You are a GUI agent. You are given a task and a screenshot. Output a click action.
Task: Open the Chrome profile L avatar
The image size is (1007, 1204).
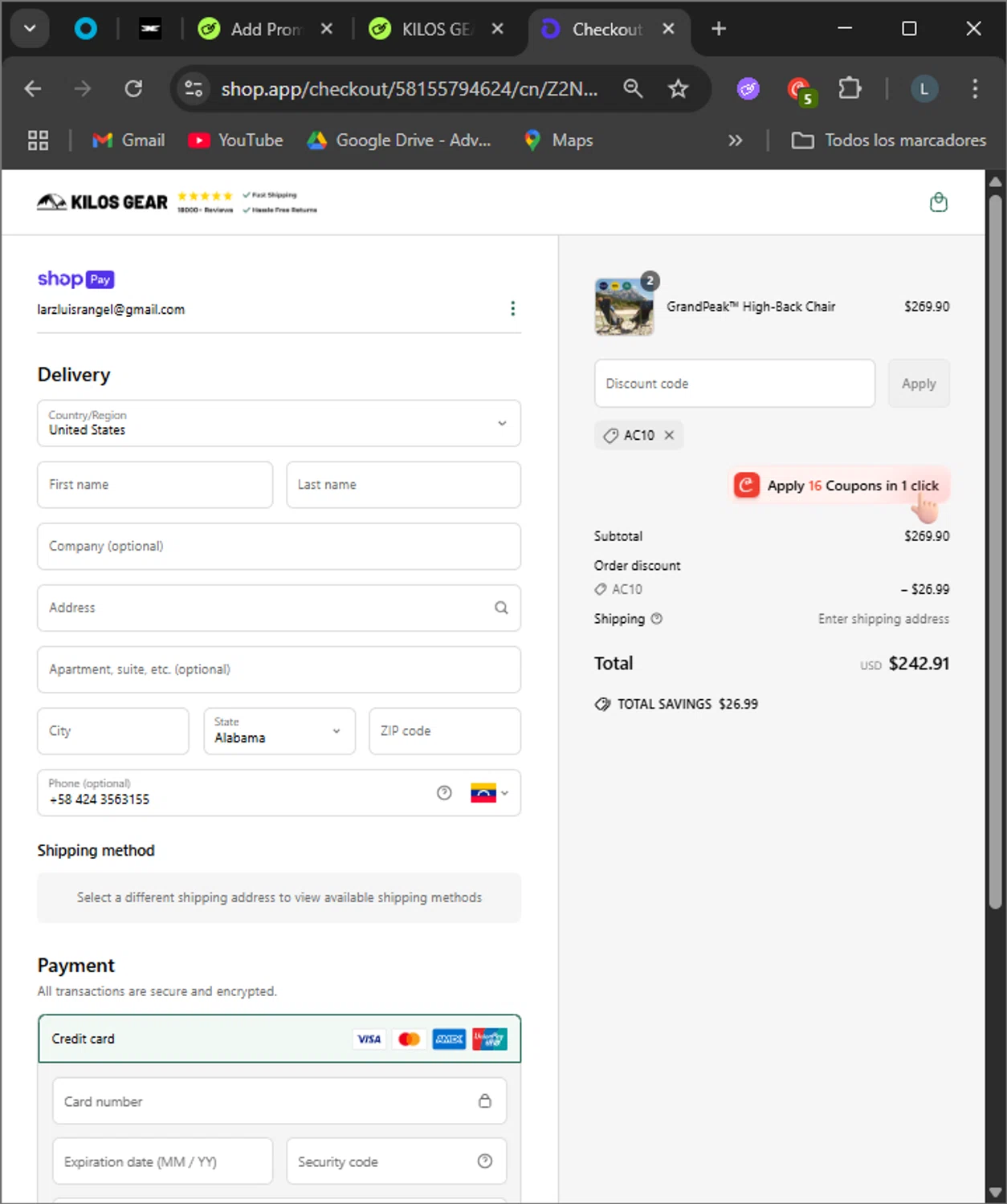924,89
